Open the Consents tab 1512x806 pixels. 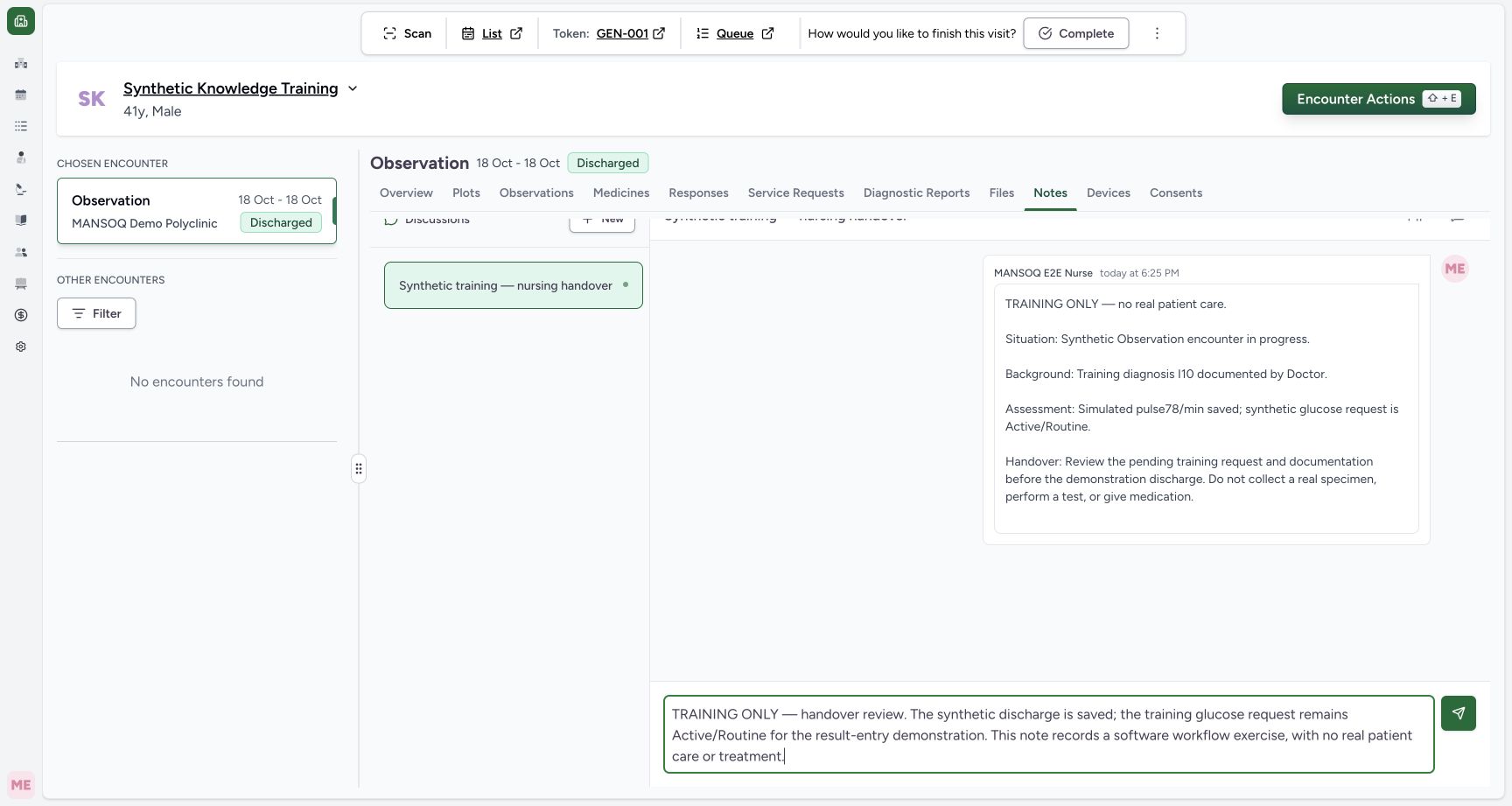1176,193
